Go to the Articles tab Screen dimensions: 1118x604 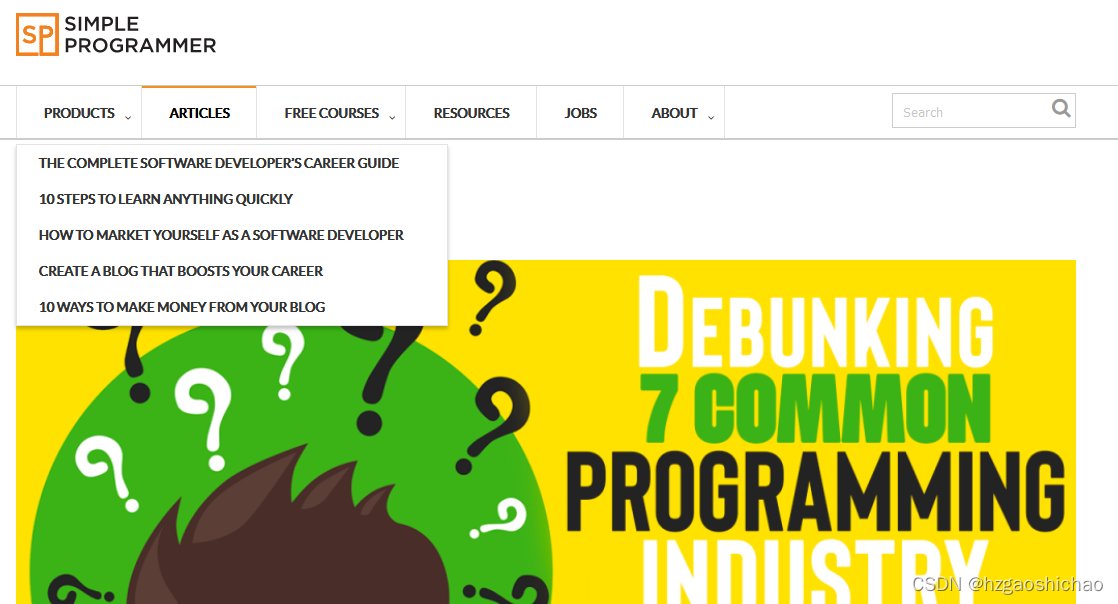199,113
